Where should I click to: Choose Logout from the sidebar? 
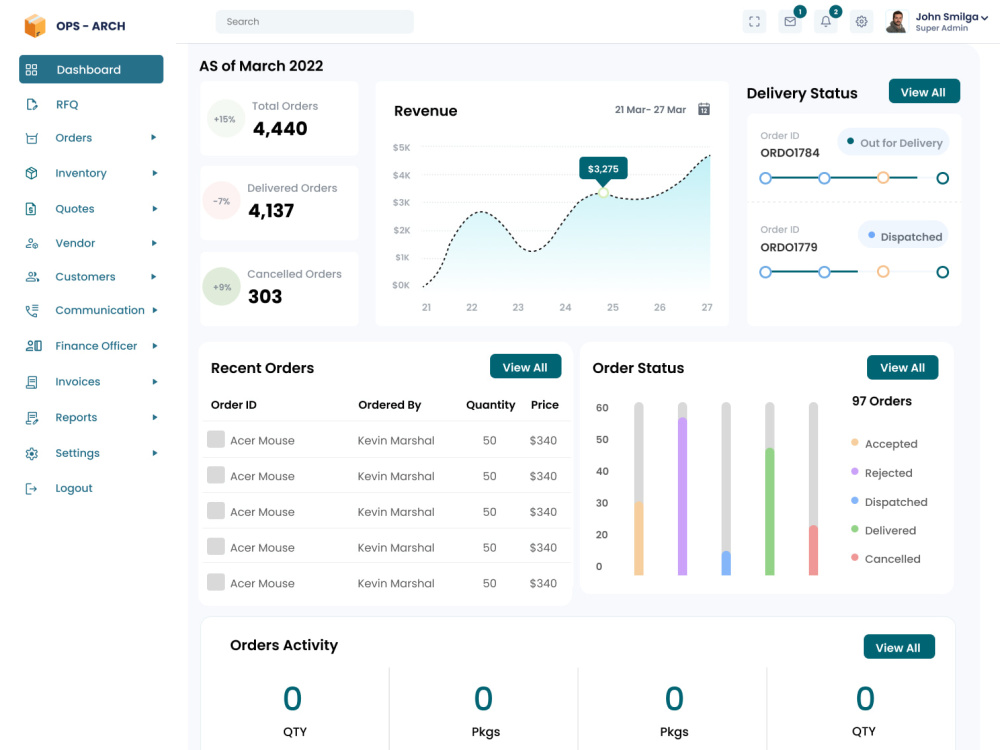click(74, 489)
